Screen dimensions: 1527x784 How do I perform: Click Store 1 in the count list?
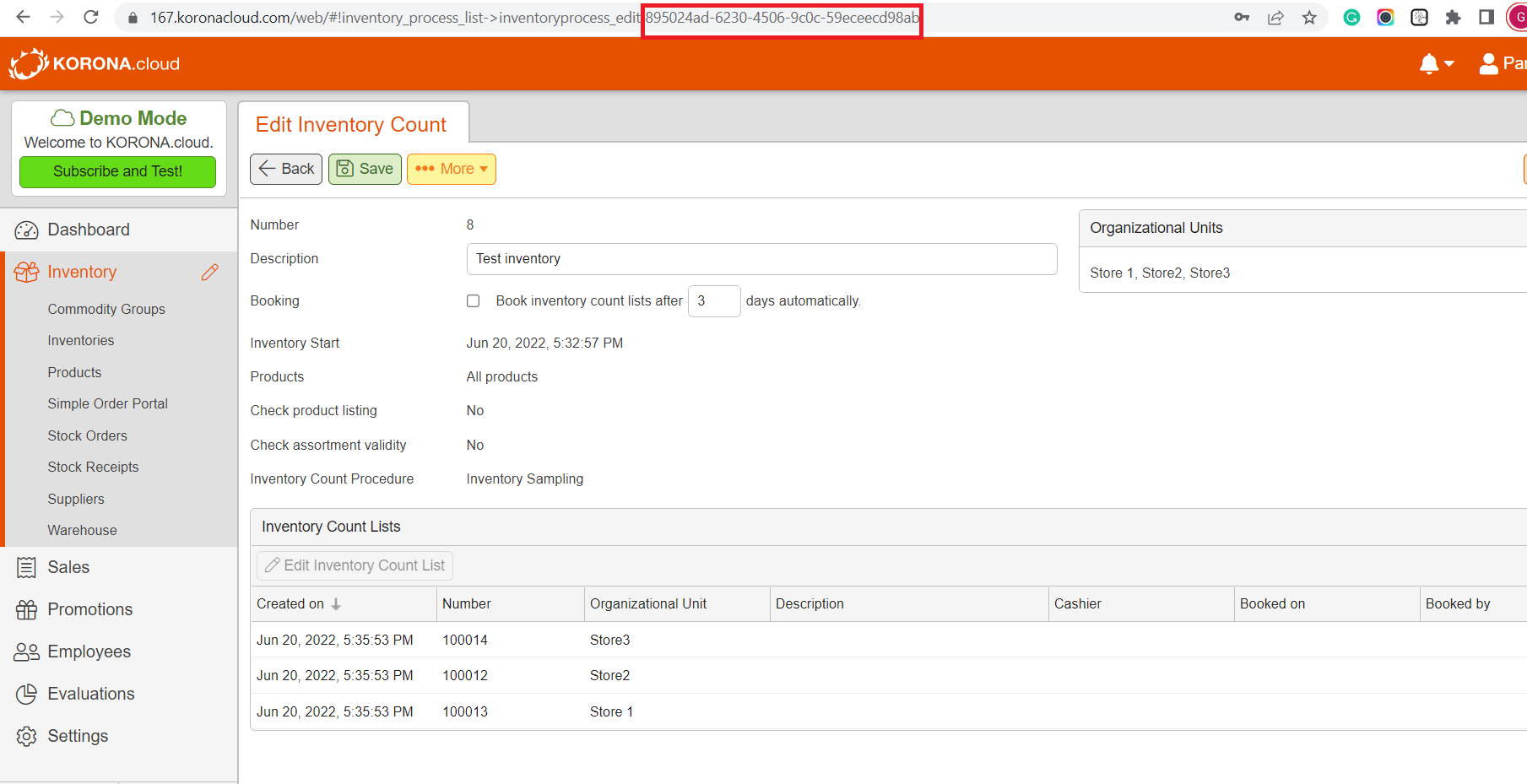pos(611,711)
